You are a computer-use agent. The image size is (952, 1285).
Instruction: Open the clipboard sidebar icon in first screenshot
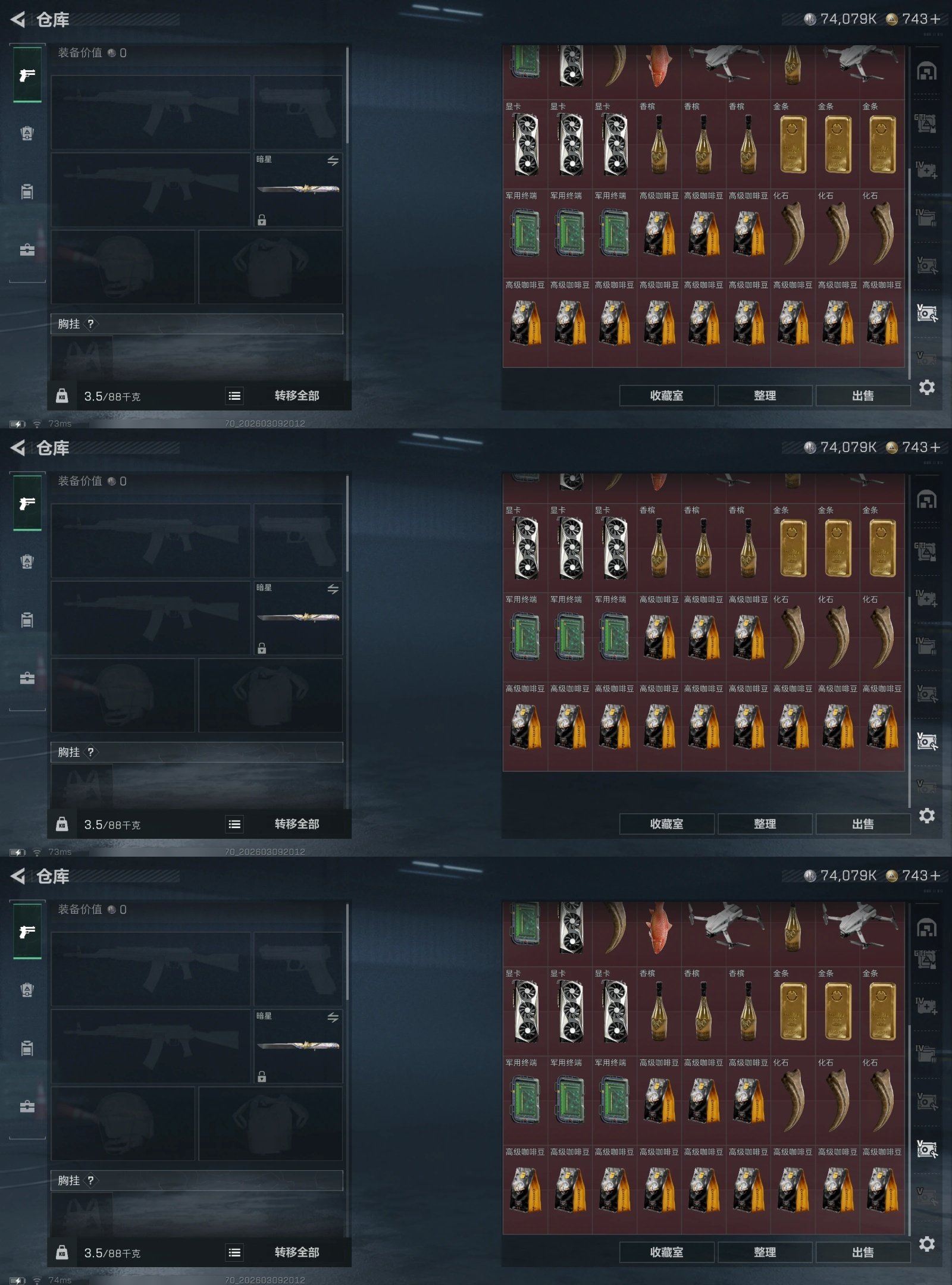click(x=27, y=192)
